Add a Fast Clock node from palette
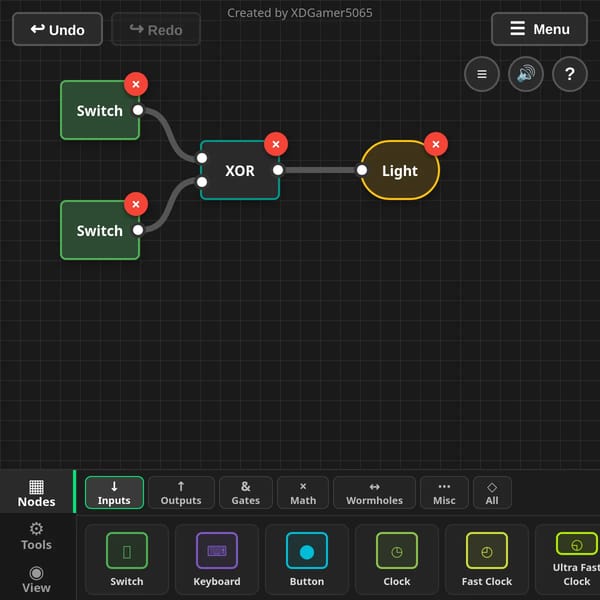Screen dimensions: 600x600 point(487,559)
